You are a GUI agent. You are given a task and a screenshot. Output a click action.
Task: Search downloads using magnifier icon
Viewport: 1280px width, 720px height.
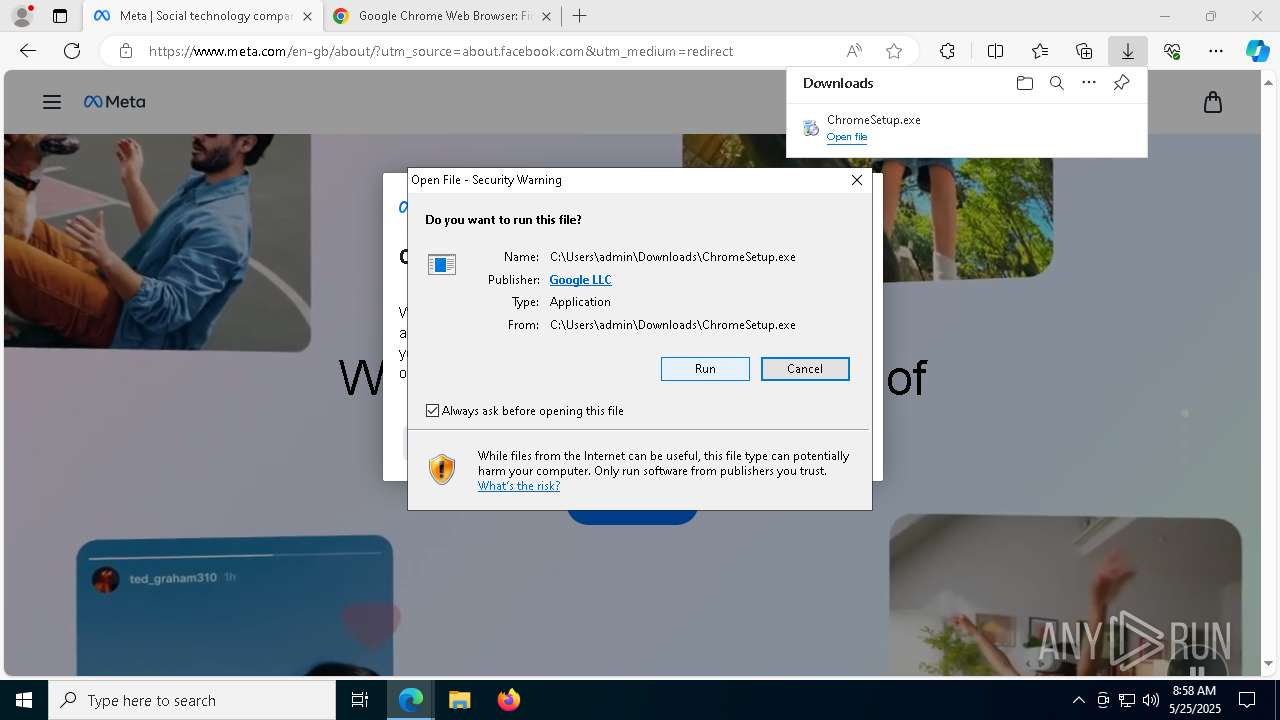tap(1056, 83)
